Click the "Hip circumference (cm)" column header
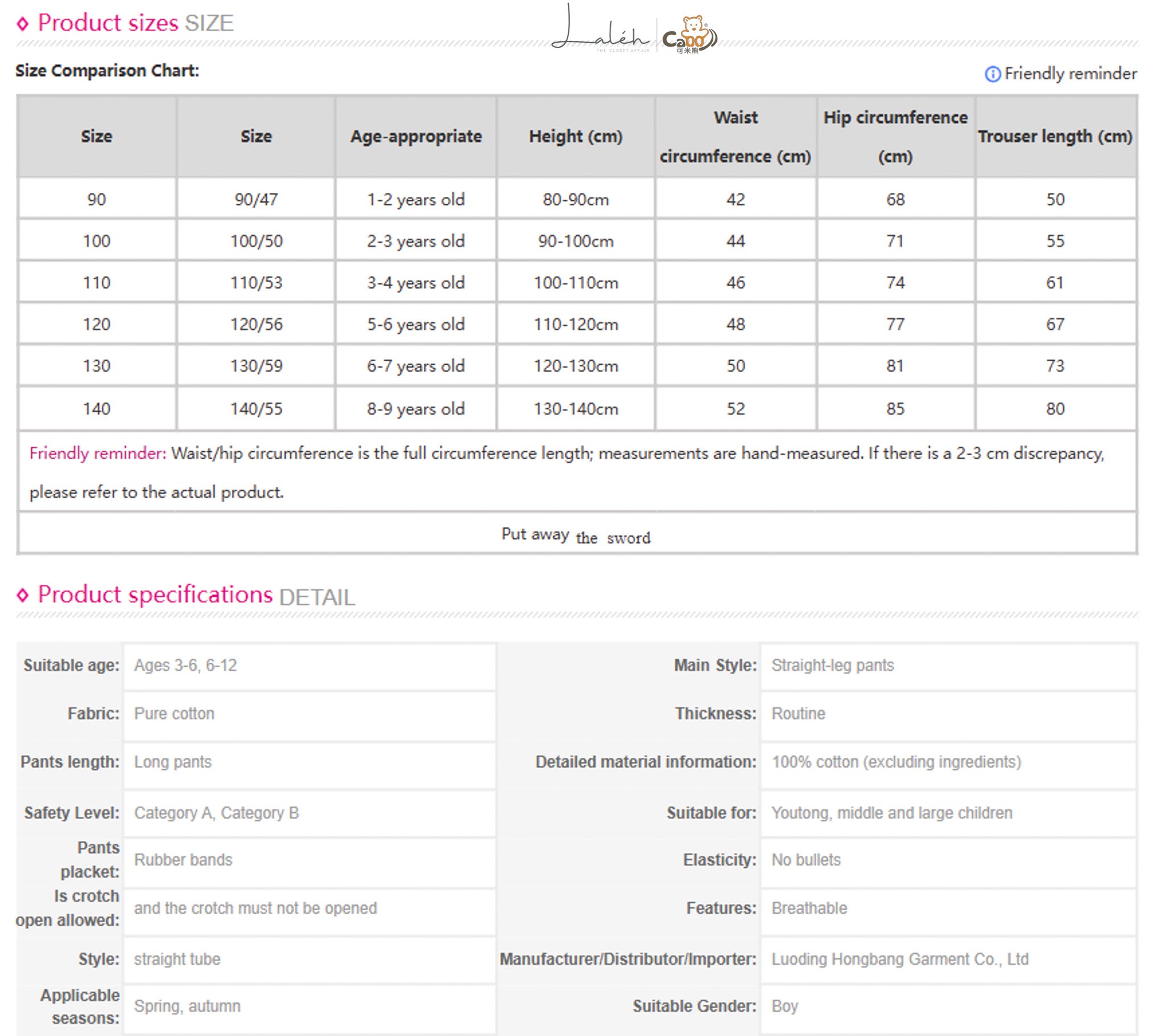Screen dimensions: 1165x1036 (x=895, y=137)
